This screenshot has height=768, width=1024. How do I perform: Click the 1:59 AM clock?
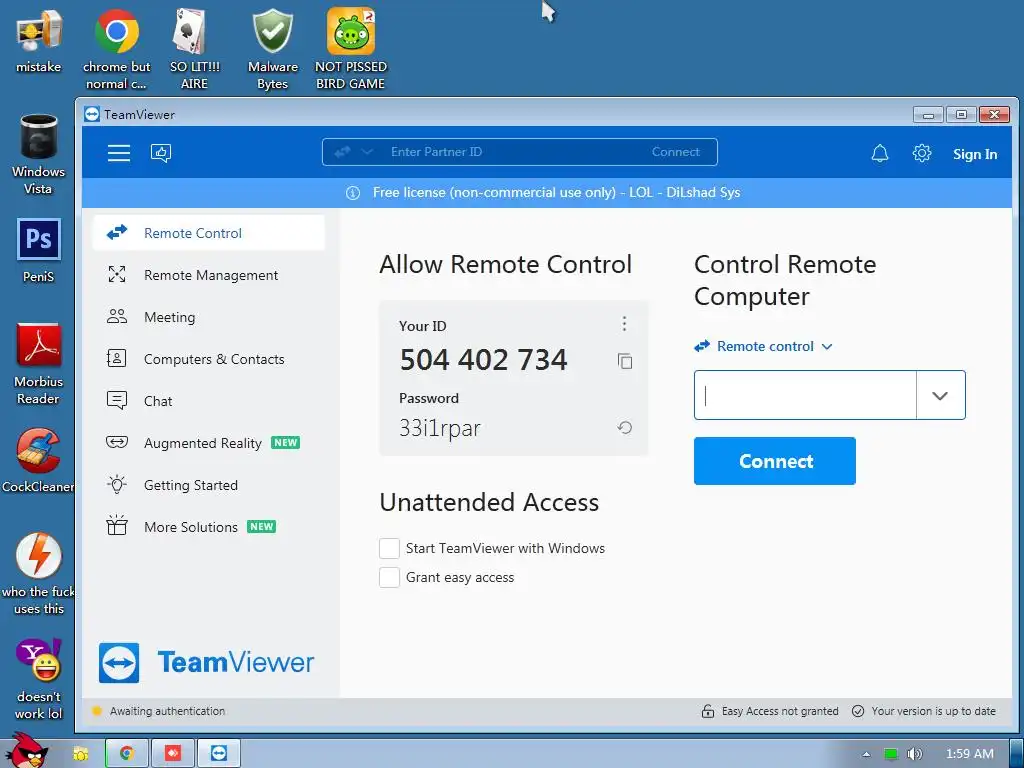pos(970,754)
